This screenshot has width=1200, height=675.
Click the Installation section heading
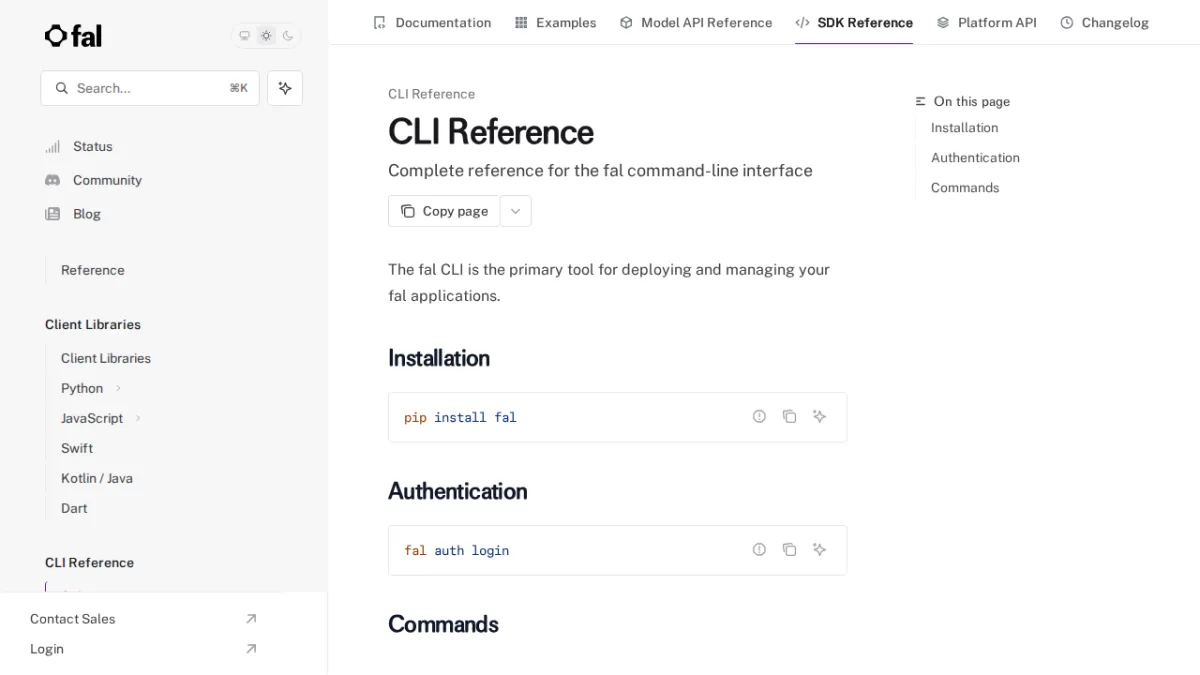[439, 358]
